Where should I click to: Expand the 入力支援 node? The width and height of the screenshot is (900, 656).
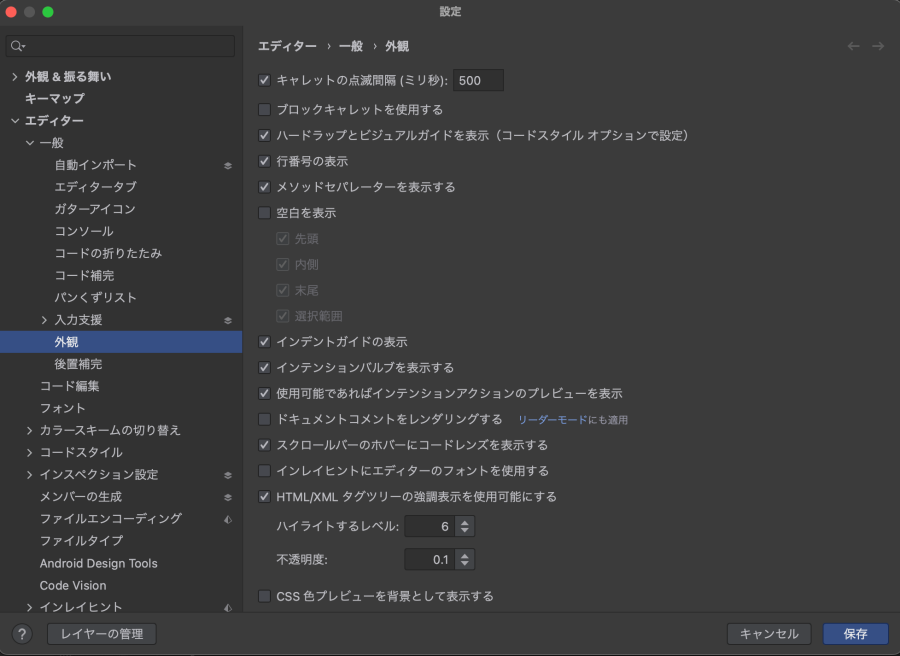click(44, 320)
